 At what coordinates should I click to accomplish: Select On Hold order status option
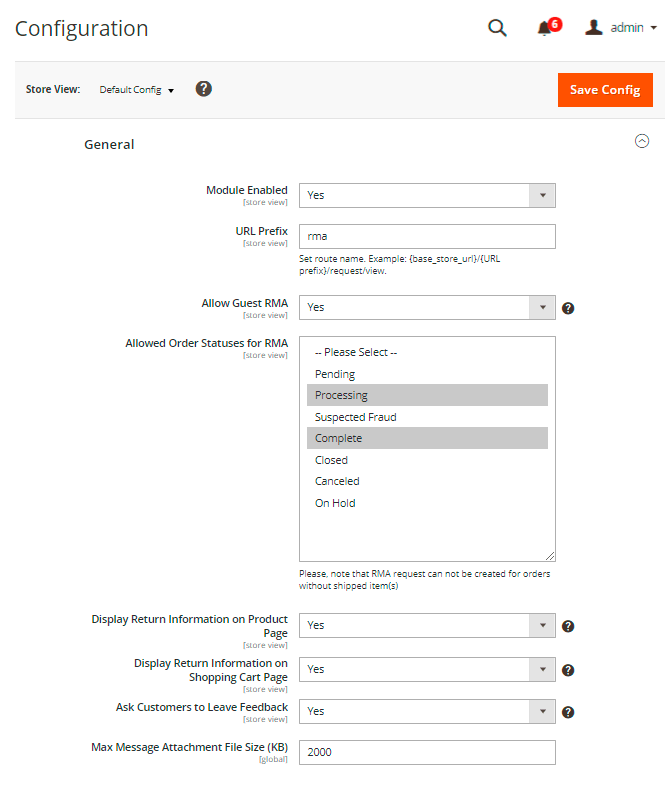click(335, 503)
